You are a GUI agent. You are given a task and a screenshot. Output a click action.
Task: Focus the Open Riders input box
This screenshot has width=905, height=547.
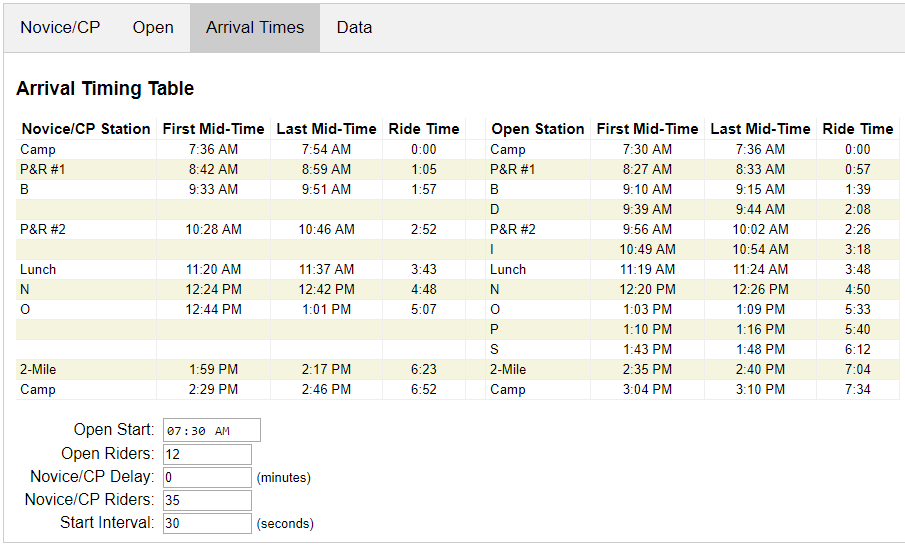point(207,454)
